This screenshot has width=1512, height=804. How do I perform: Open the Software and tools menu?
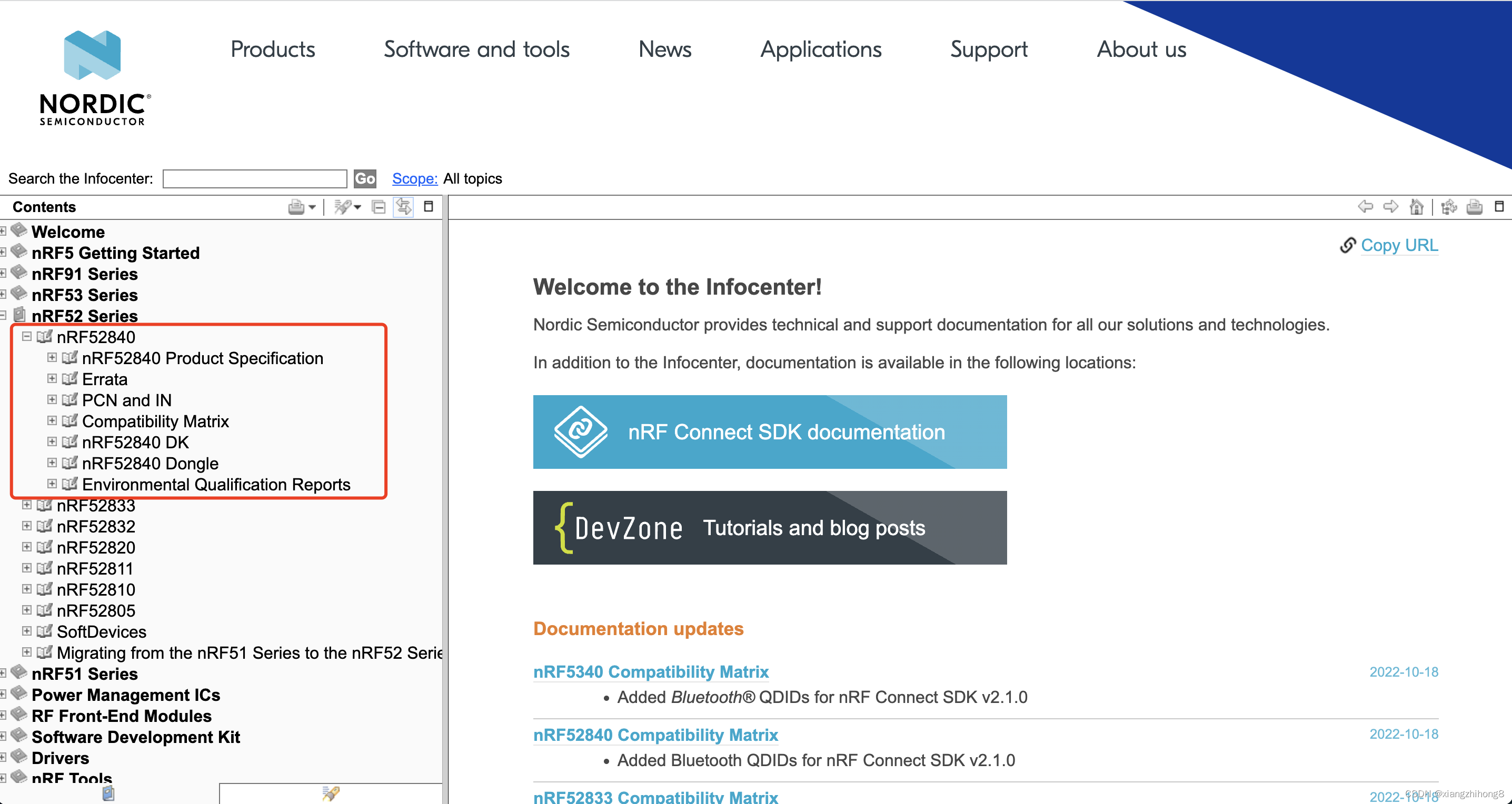[x=476, y=49]
